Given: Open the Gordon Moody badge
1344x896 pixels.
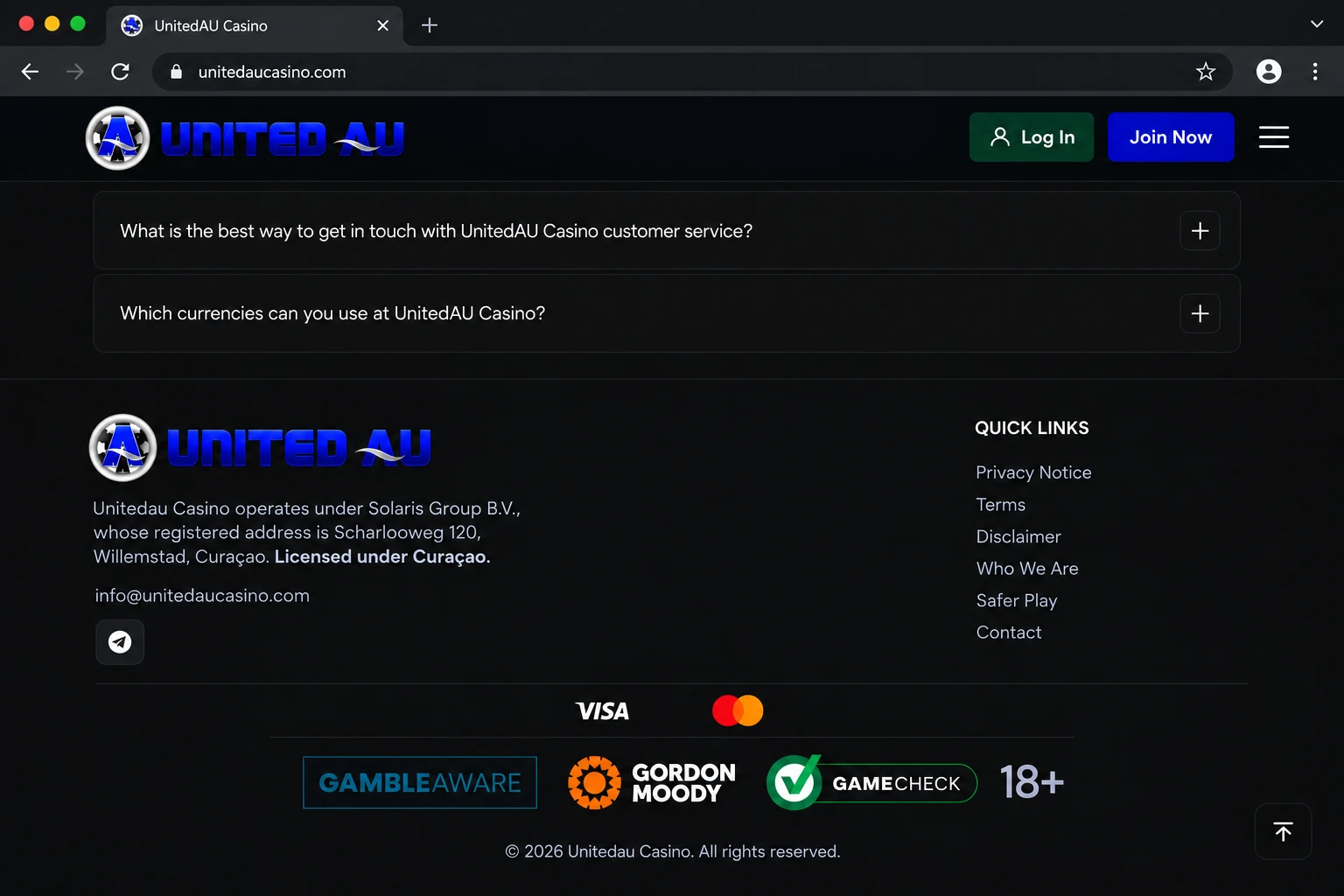Looking at the screenshot, I should (652, 782).
